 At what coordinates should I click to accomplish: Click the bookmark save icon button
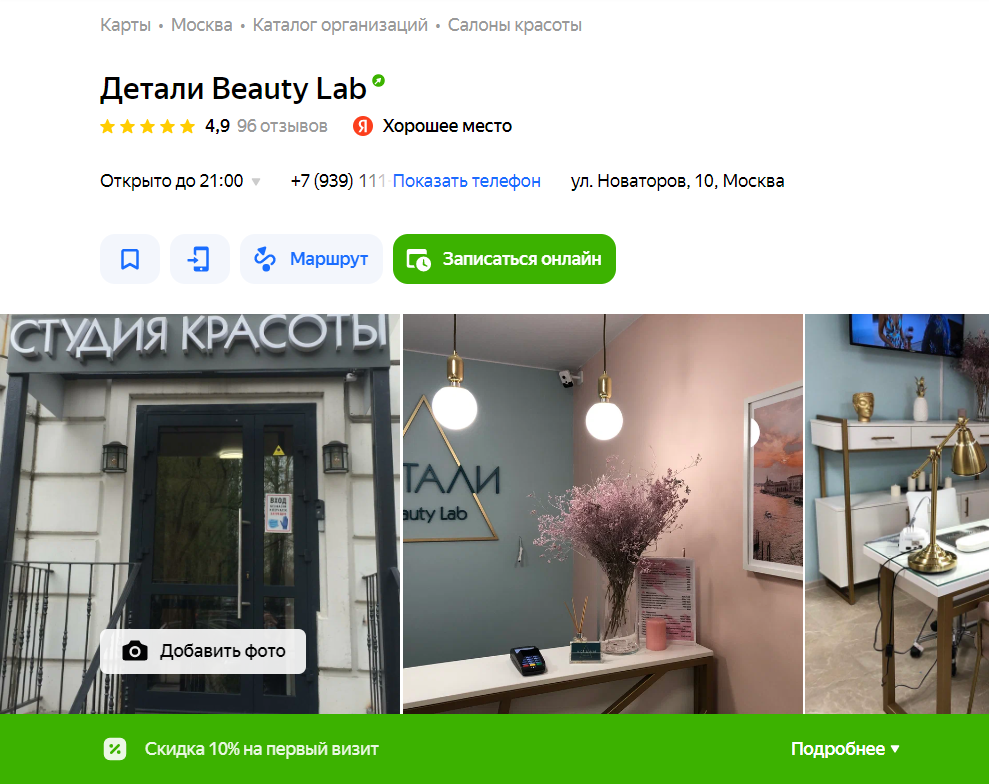tap(130, 259)
